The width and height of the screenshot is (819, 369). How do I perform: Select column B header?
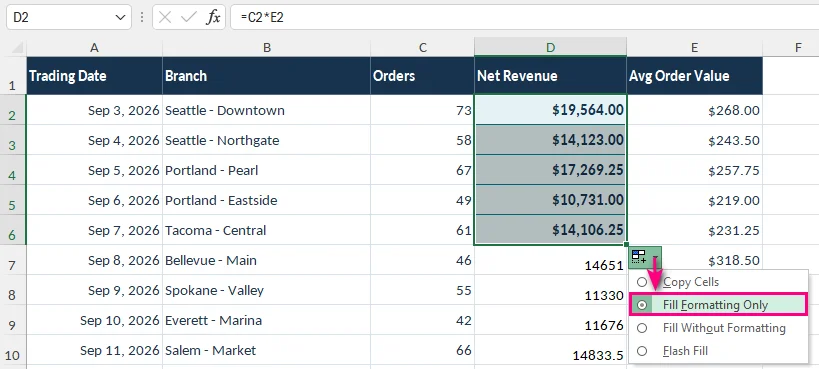pos(266,48)
